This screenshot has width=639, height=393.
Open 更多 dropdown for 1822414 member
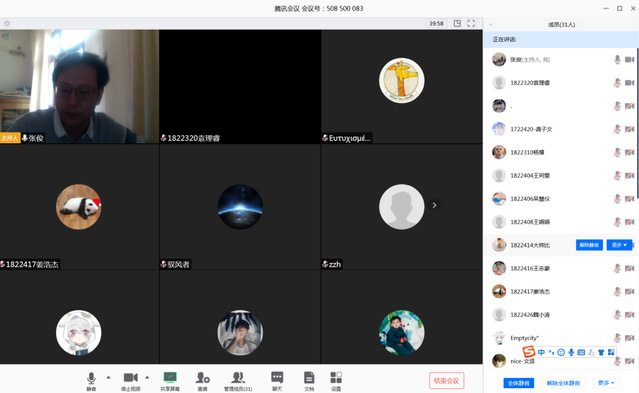point(619,245)
